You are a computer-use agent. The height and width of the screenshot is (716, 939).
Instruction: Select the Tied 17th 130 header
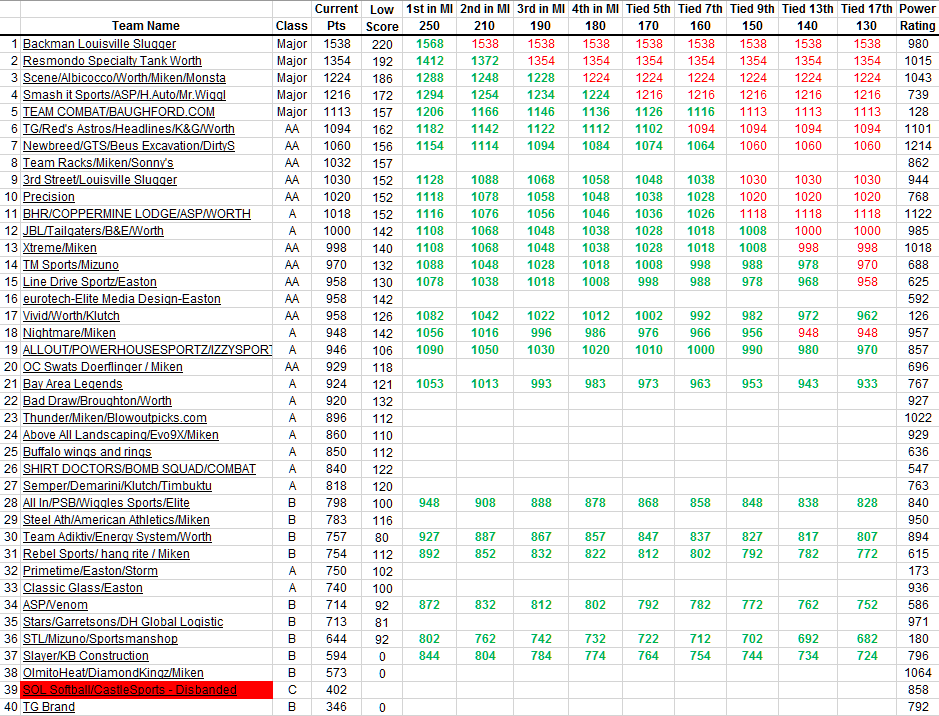(866, 17)
